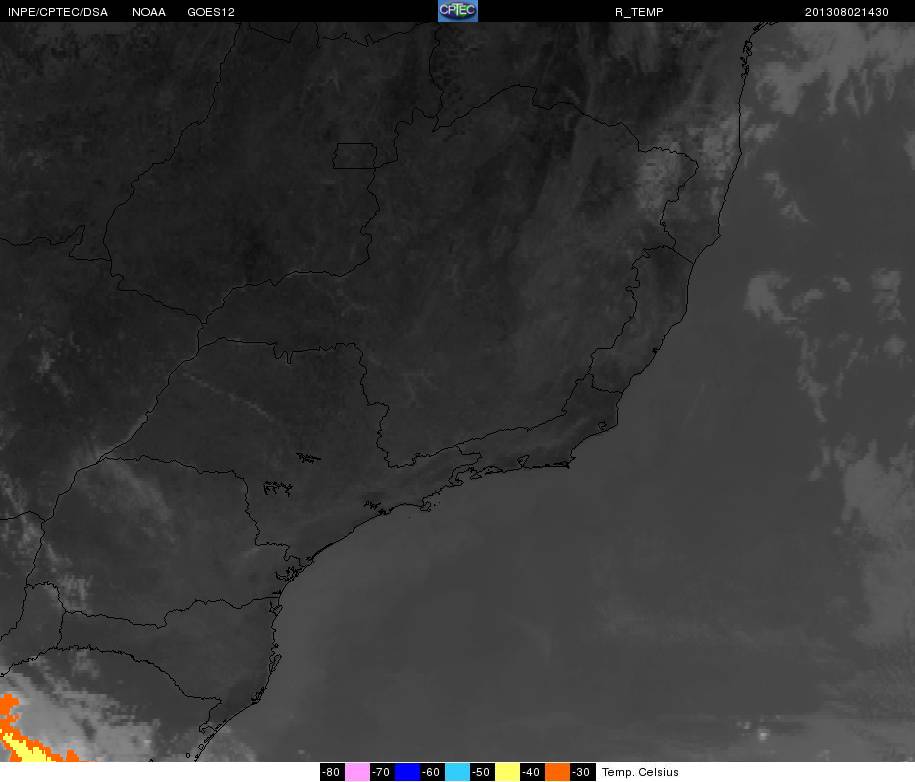Viewport: 915px width, 782px height.
Task: Click the CPTEC logo in header
Action: tap(458, 11)
